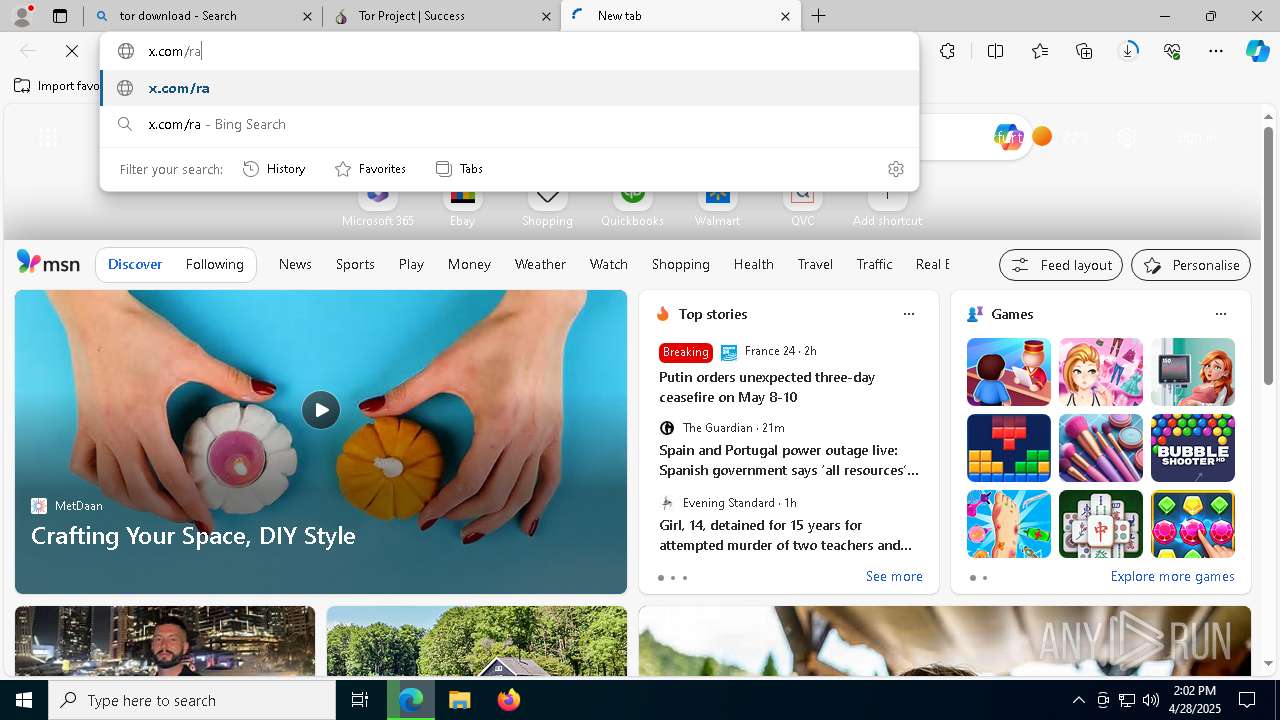The width and height of the screenshot is (1280, 720).
Task: Open Mahjong game thumbnail
Action: pyautogui.click(x=1101, y=524)
